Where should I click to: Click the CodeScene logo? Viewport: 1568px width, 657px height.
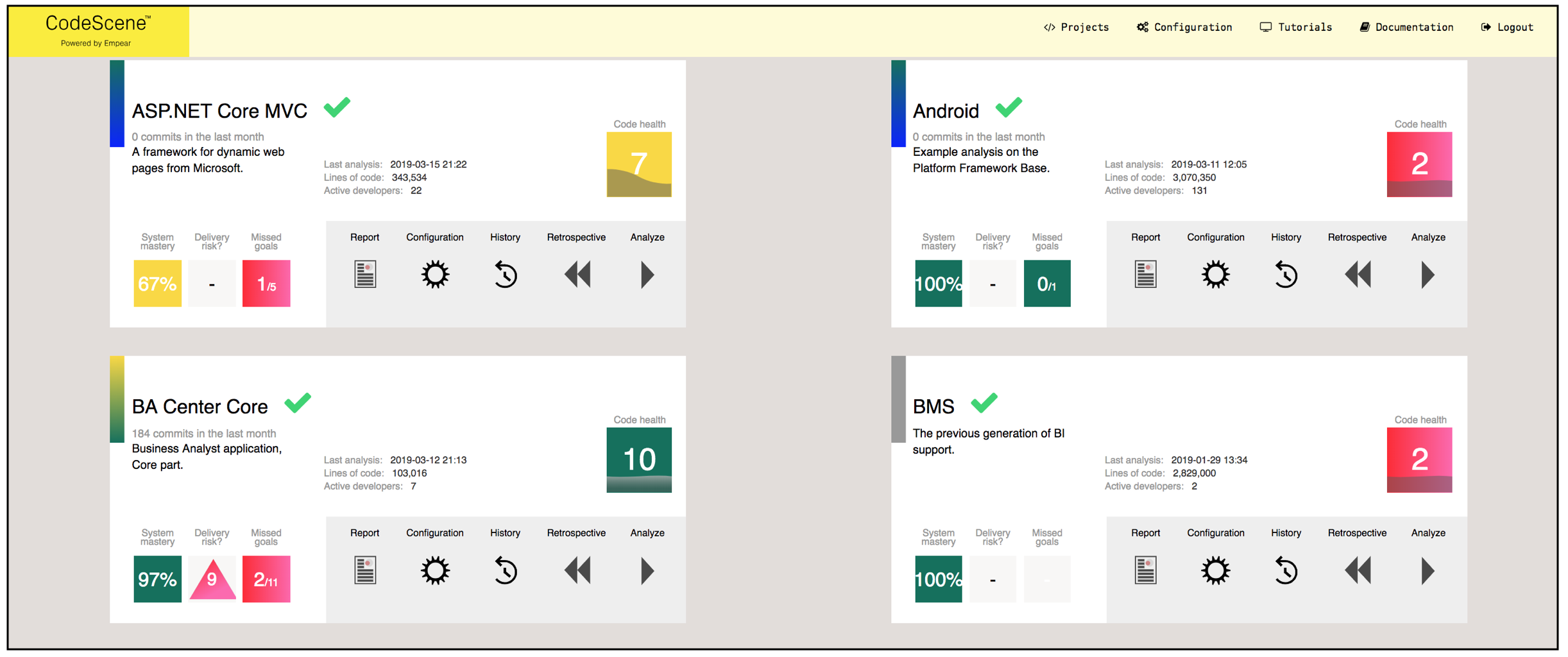(98, 30)
